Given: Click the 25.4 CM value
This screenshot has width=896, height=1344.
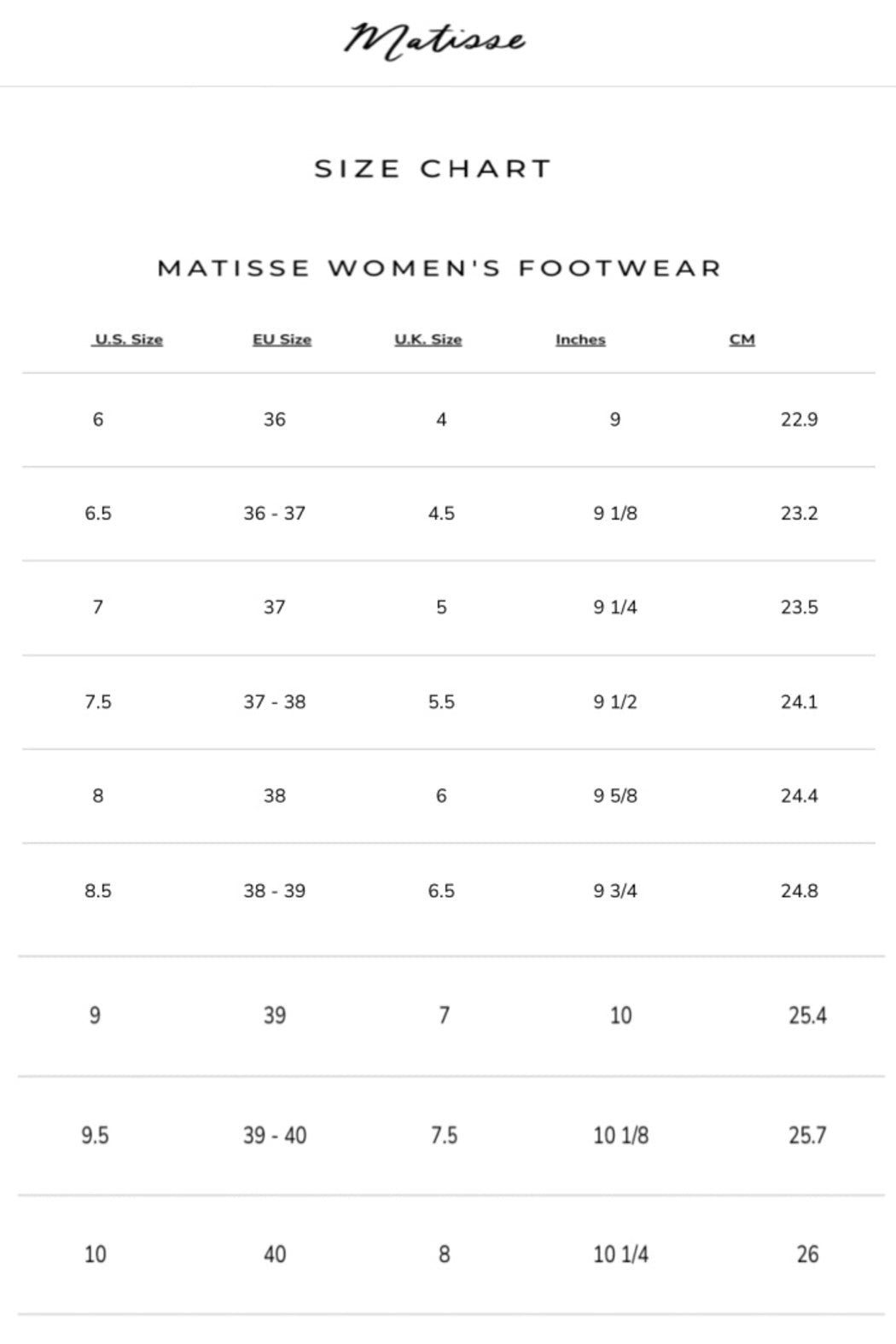Looking at the screenshot, I should (x=807, y=1015).
